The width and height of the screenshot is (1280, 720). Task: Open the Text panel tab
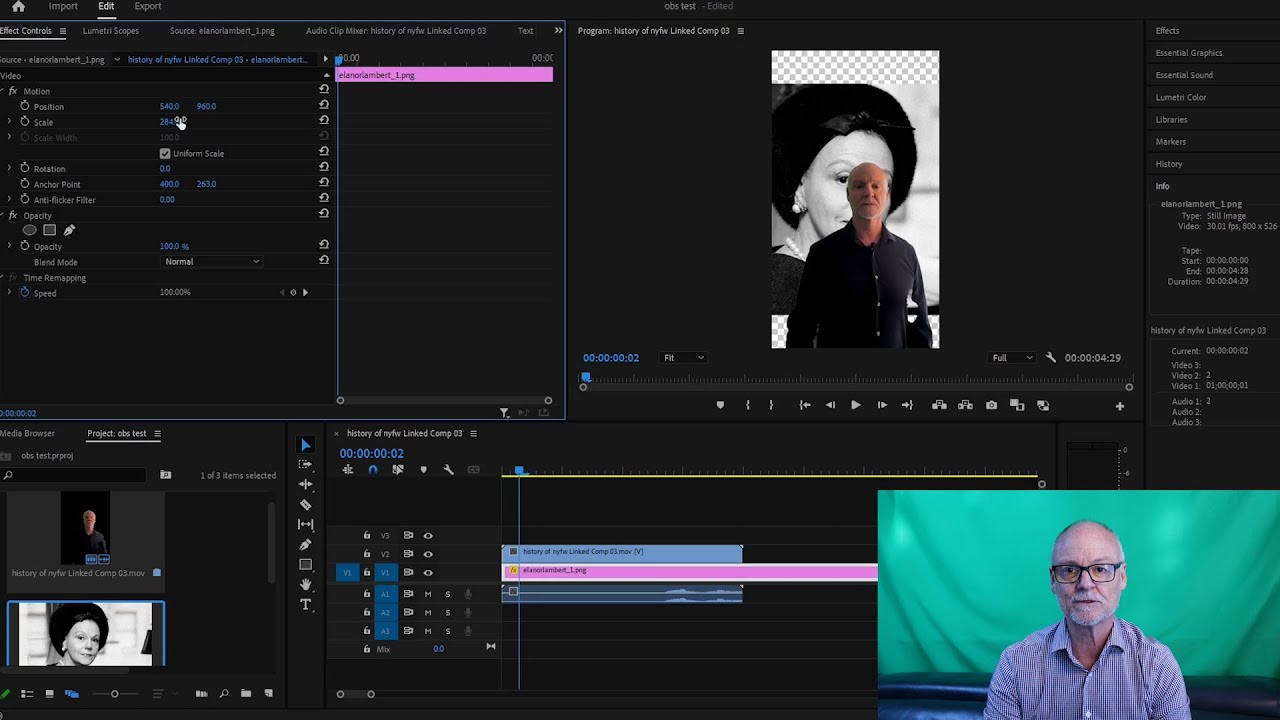pos(525,31)
